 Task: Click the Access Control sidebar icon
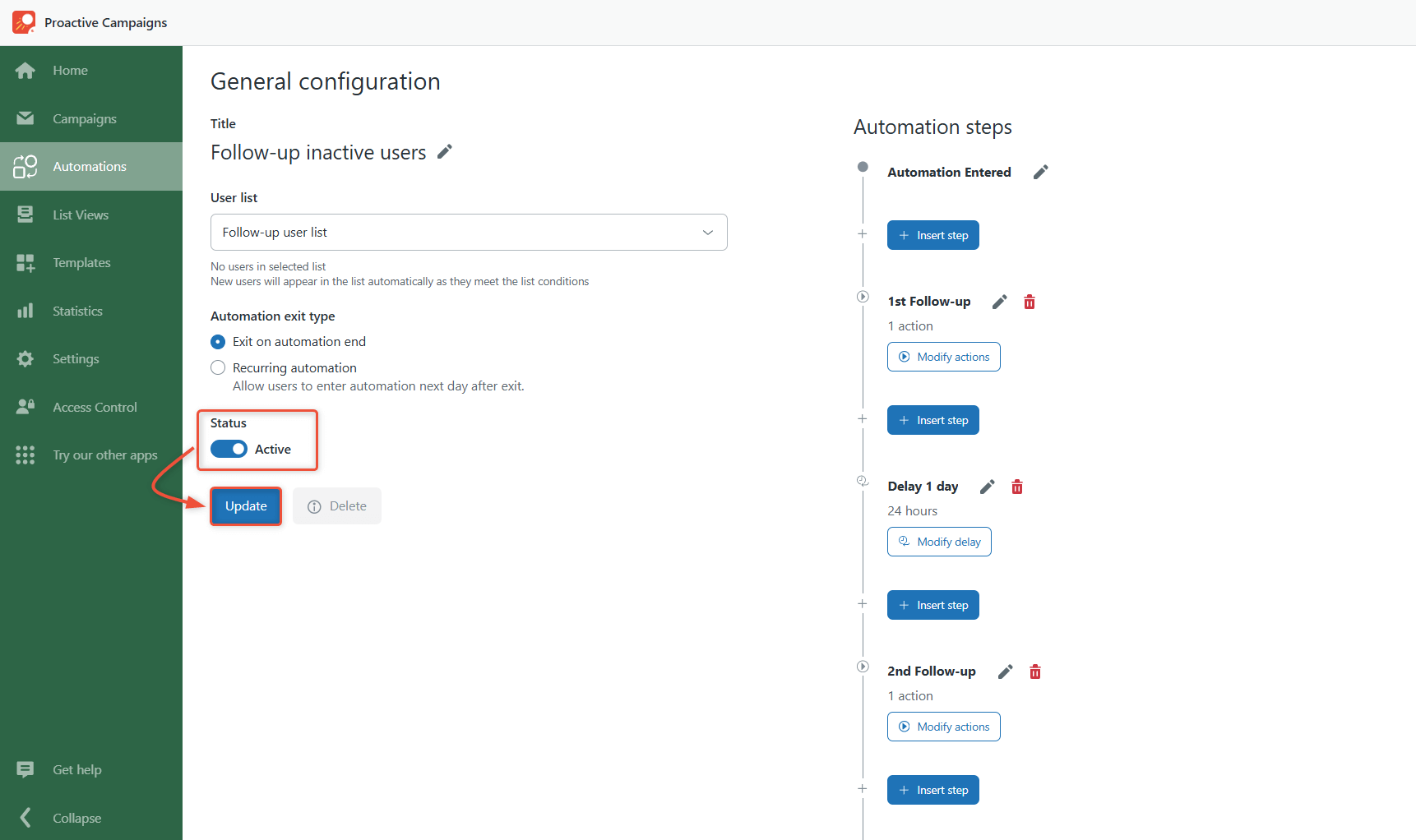(x=25, y=406)
